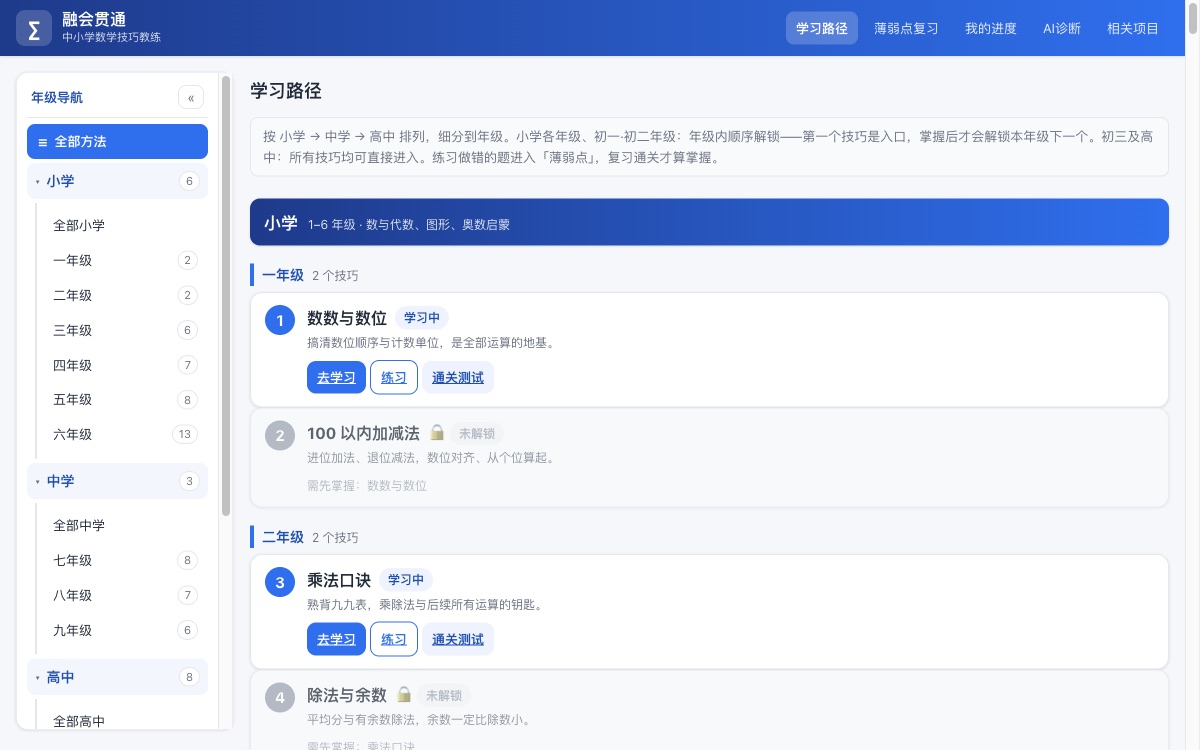Click 练习 for 乘法口诀
Screen dimensions: 1200x750
(x=394, y=639)
